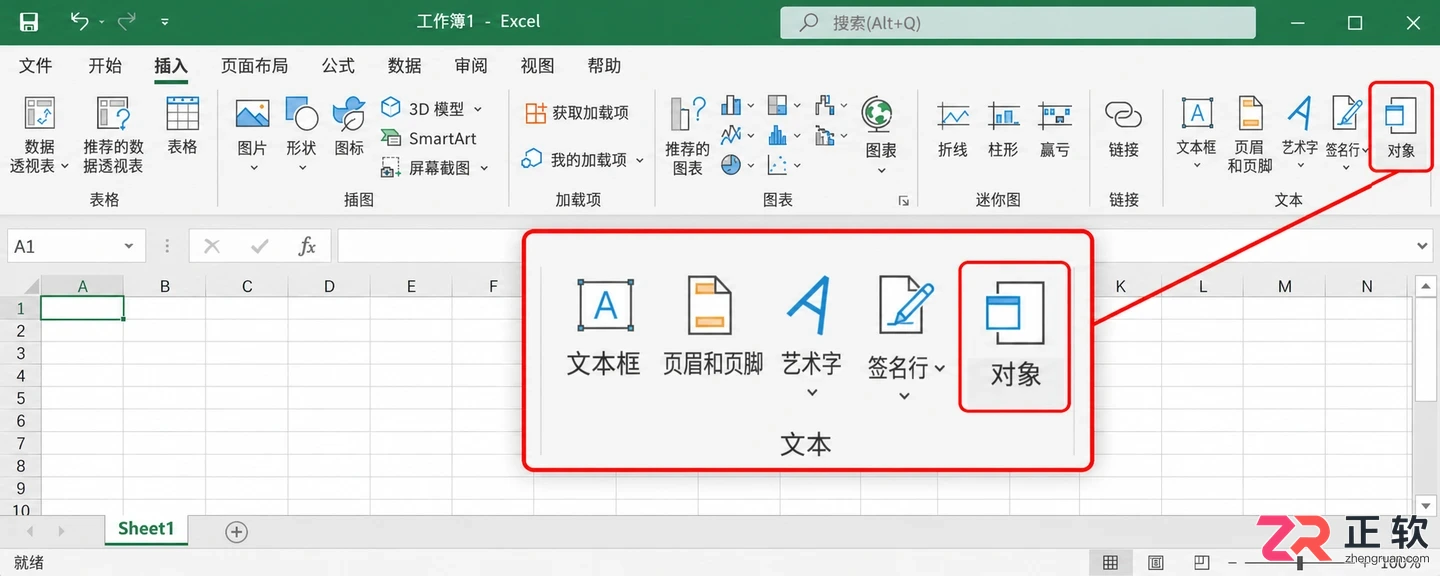Switch to Normal view in status bar
Image resolution: width=1440 pixels, height=576 pixels.
coord(1110,563)
